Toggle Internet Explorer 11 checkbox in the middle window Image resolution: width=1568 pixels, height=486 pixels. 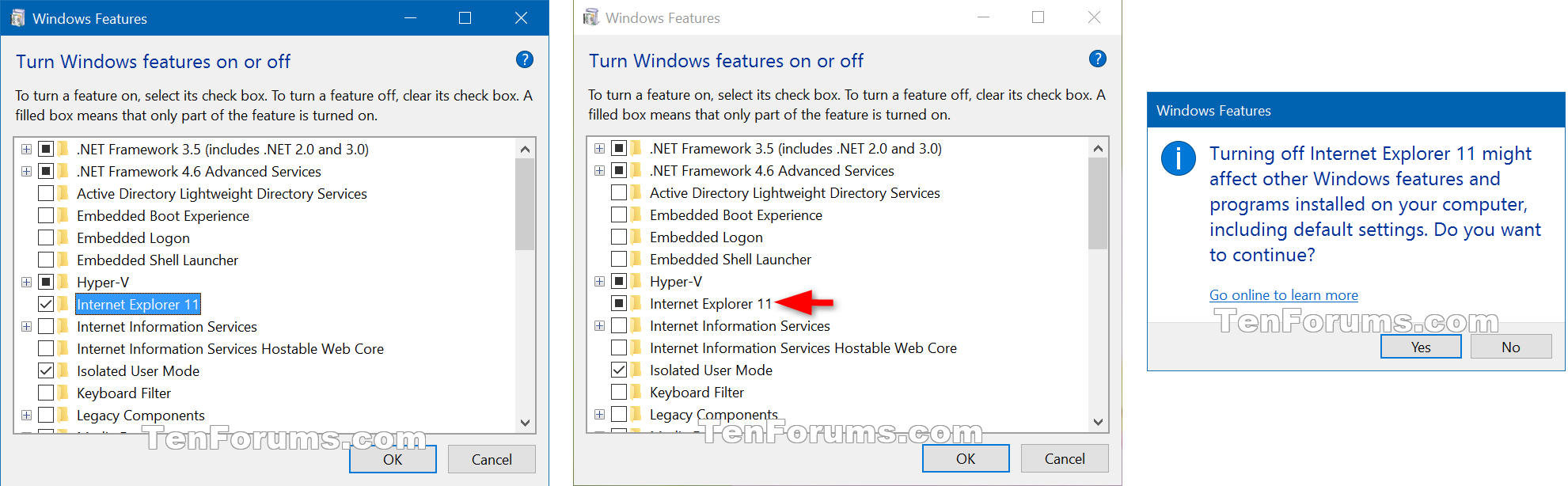tap(619, 303)
